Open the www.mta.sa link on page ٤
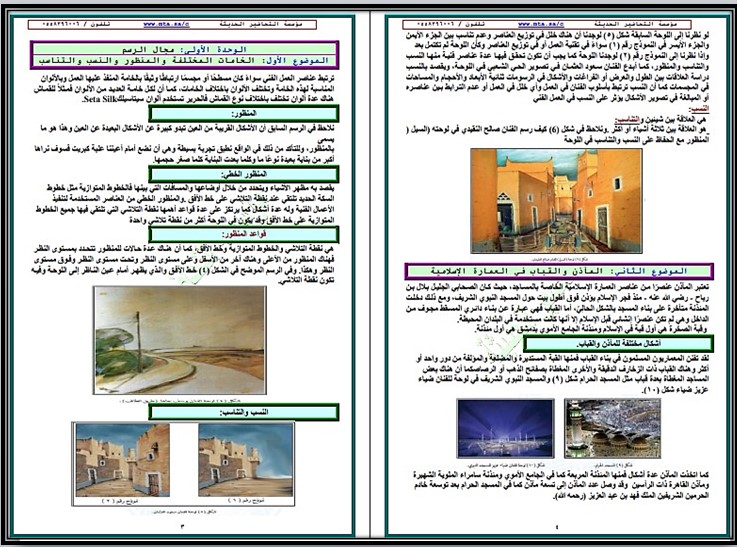 tap(541, 24)
